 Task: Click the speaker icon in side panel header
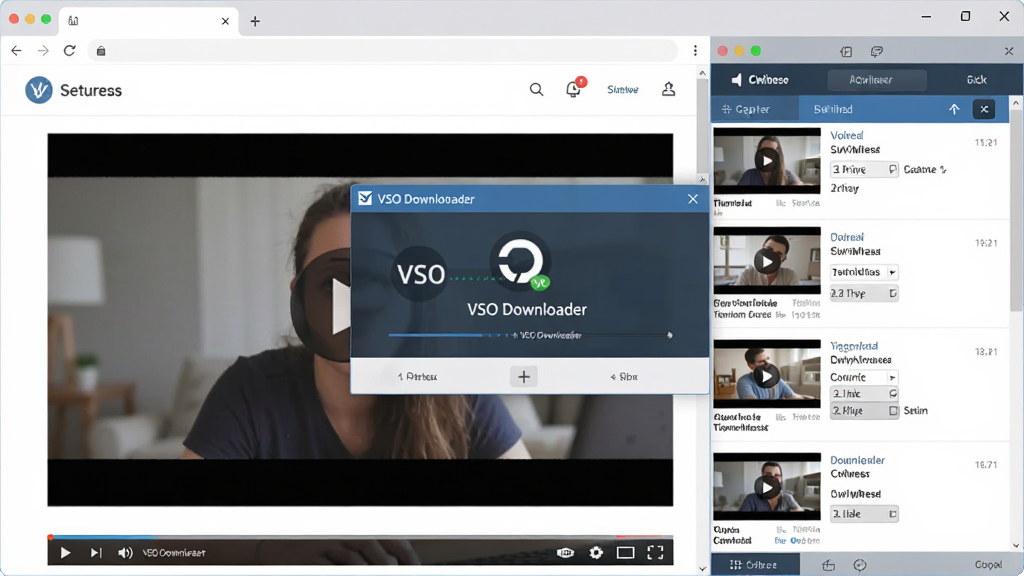tap(736, 80)
